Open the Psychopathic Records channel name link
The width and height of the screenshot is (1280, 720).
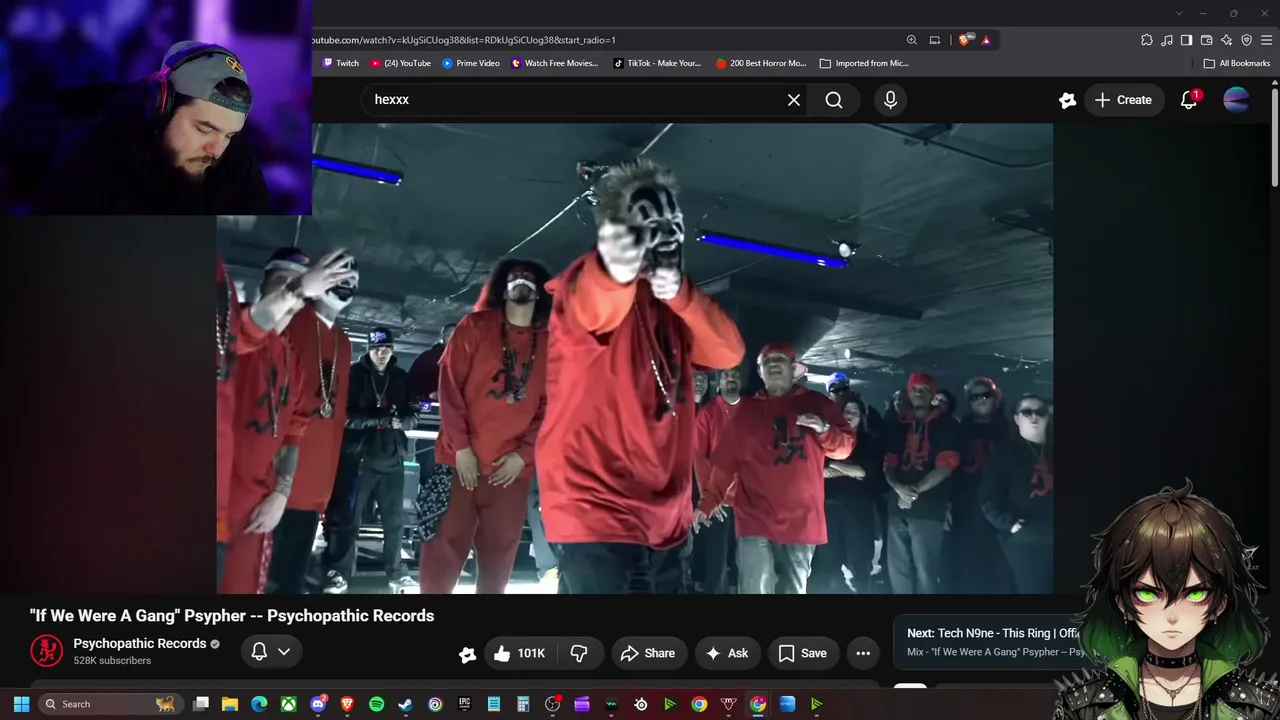point(140,643)
